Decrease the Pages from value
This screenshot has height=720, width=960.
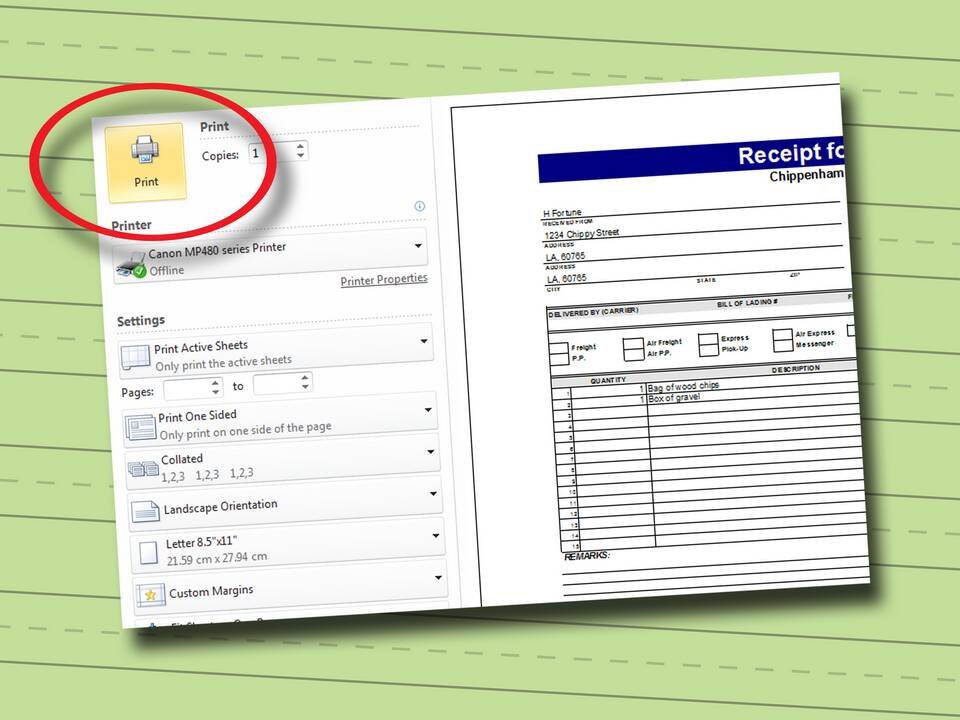216,392
